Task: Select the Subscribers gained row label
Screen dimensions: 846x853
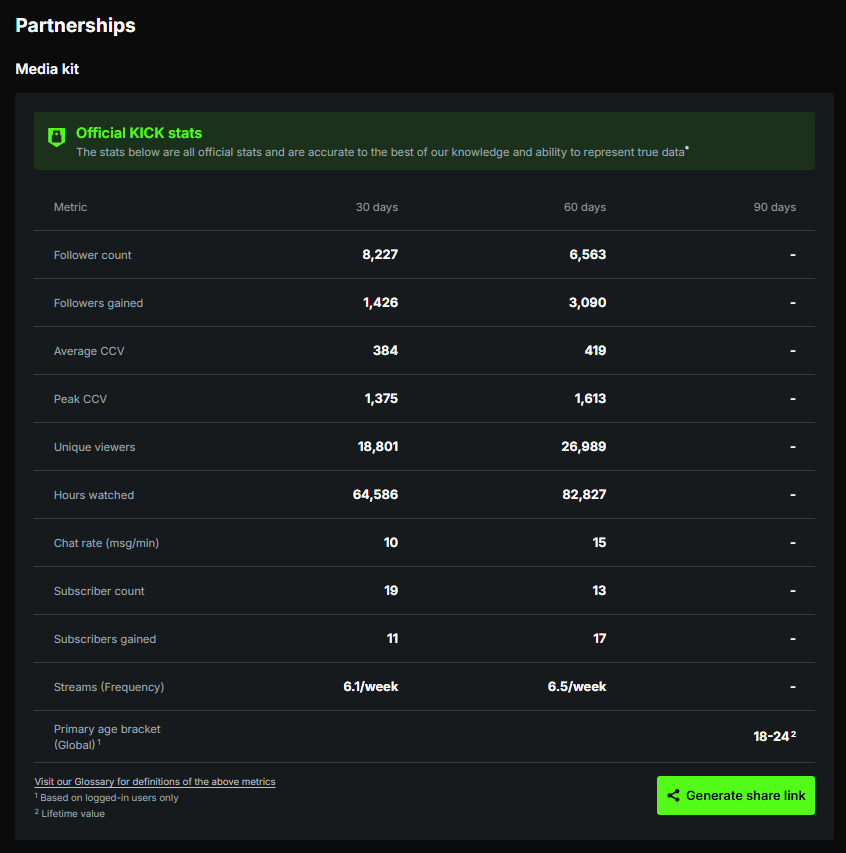Action: click(x=105, y=639)
